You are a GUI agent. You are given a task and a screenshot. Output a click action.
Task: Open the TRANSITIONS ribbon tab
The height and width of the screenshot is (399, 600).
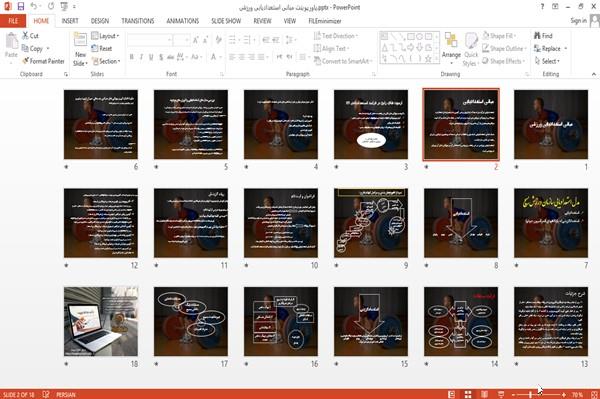(138, 21)
